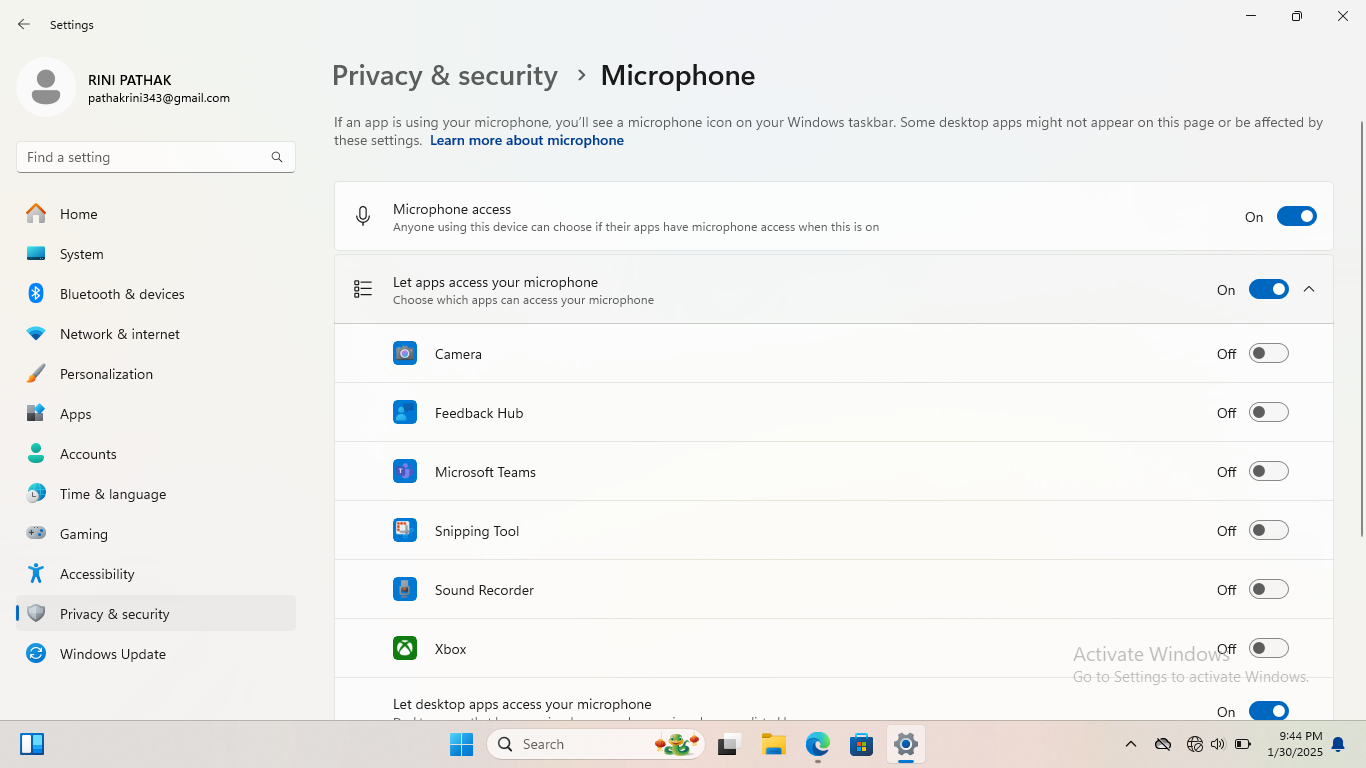1366x768 pixels.
Task: Enable microphone for Feedback Hub
Action: point(1268,412)
